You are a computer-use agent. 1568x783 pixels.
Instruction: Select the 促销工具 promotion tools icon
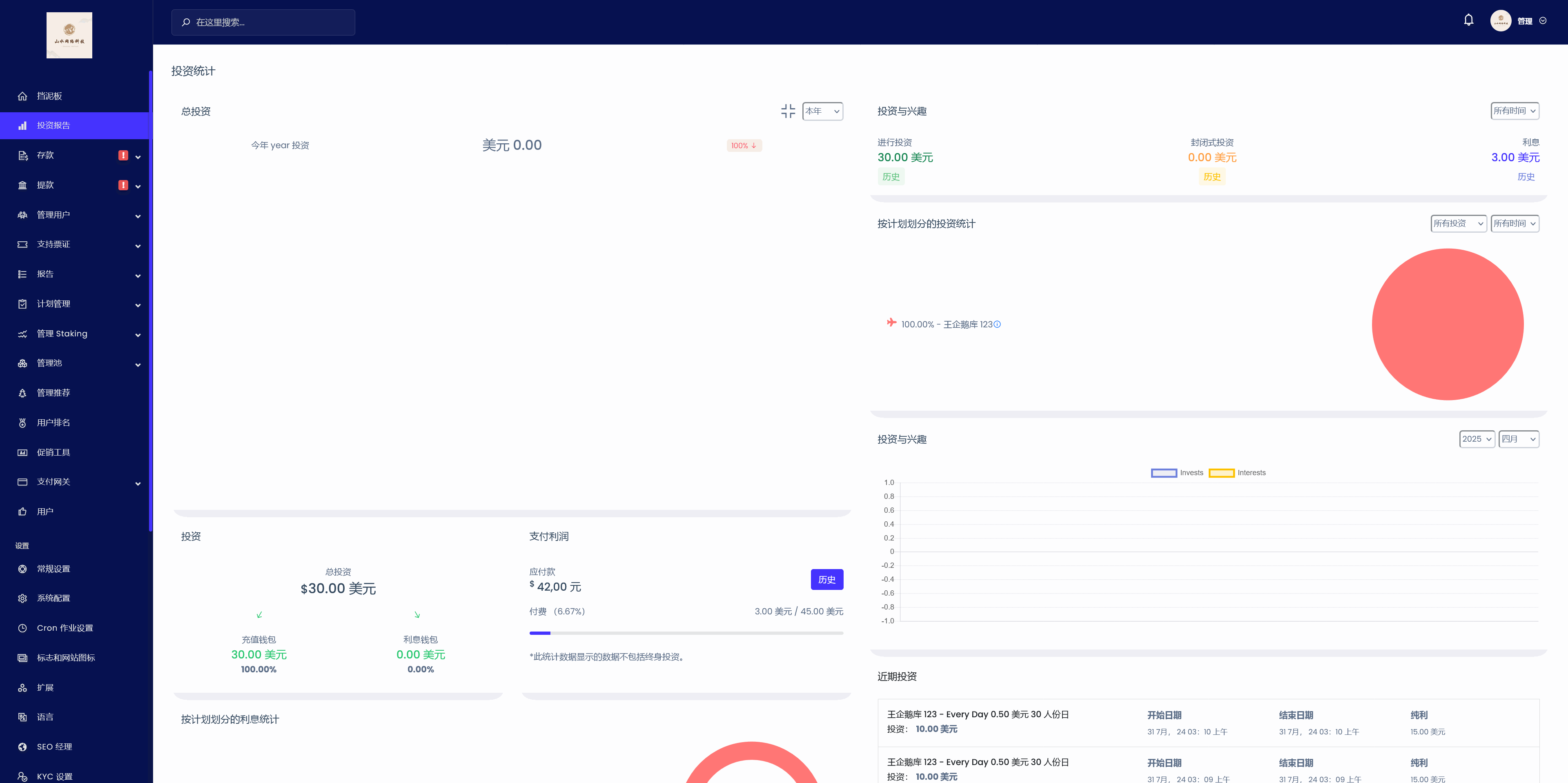click(22, 452)
